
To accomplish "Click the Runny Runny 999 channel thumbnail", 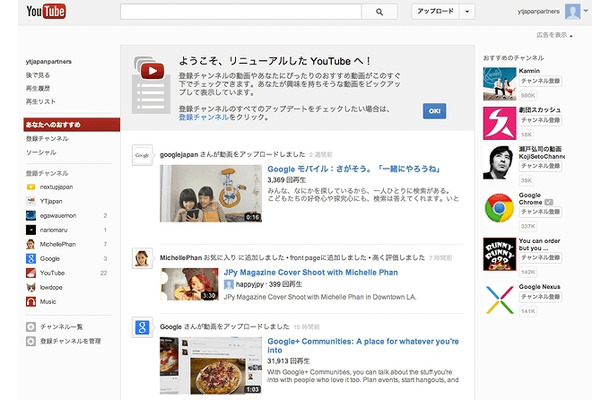I will (x=500, y=254).
